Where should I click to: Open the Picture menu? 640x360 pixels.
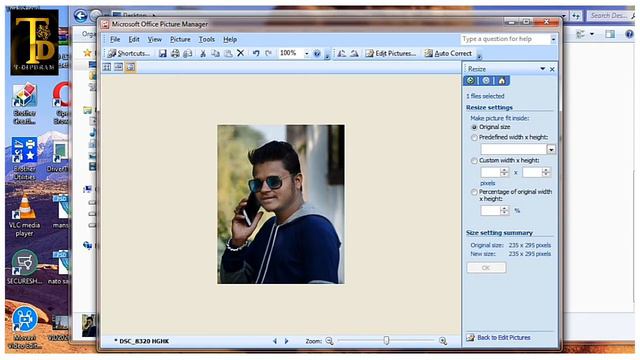click(180, 40)
